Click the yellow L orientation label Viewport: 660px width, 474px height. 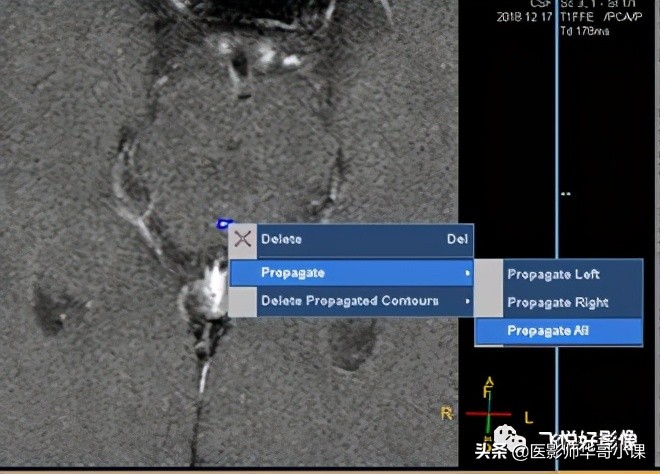pyautogui.click(x=529, y=416)
